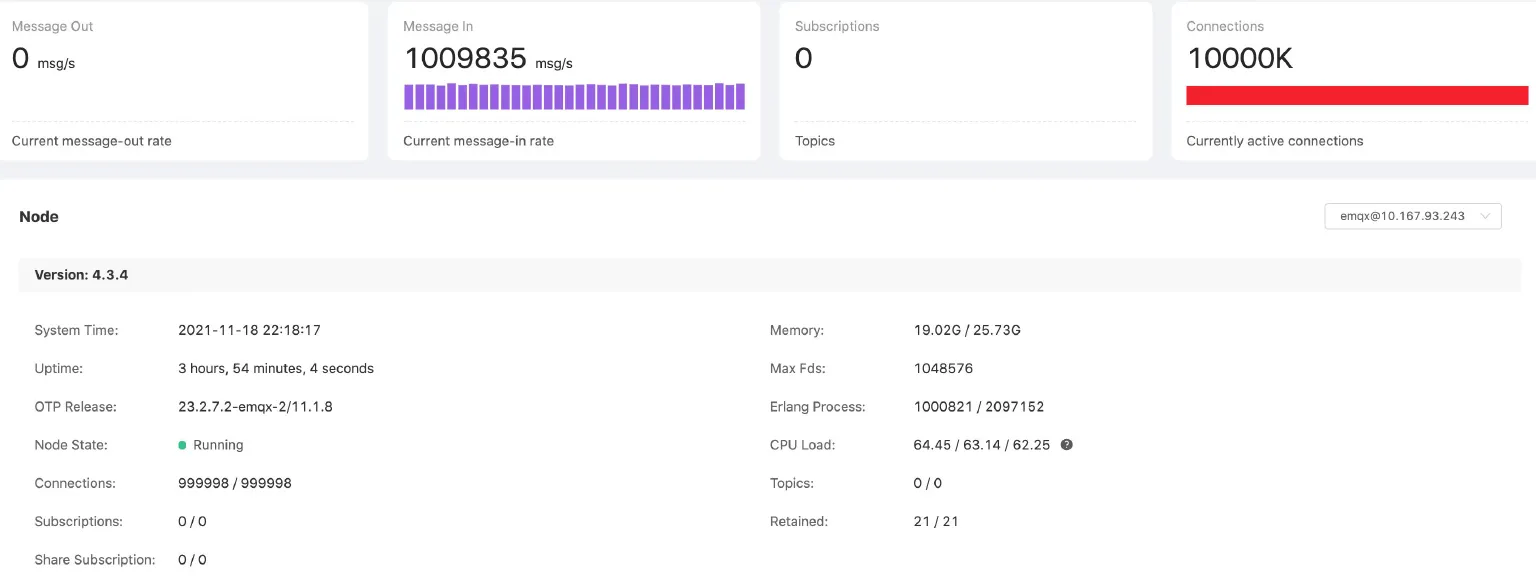This screenshot has width=1536, height=576.
Task: Select the Node section heading
Action: point(38,216)
